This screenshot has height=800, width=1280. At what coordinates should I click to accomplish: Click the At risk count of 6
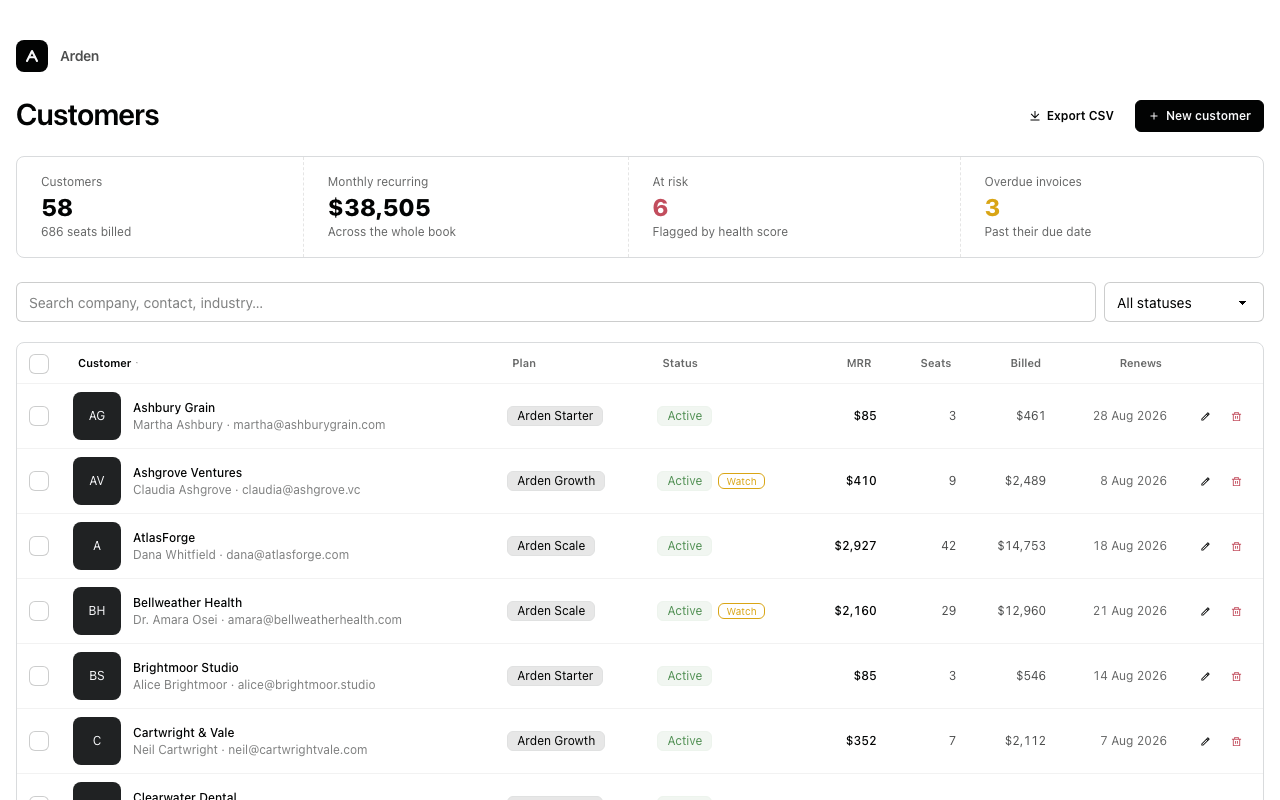pos(660,208)
